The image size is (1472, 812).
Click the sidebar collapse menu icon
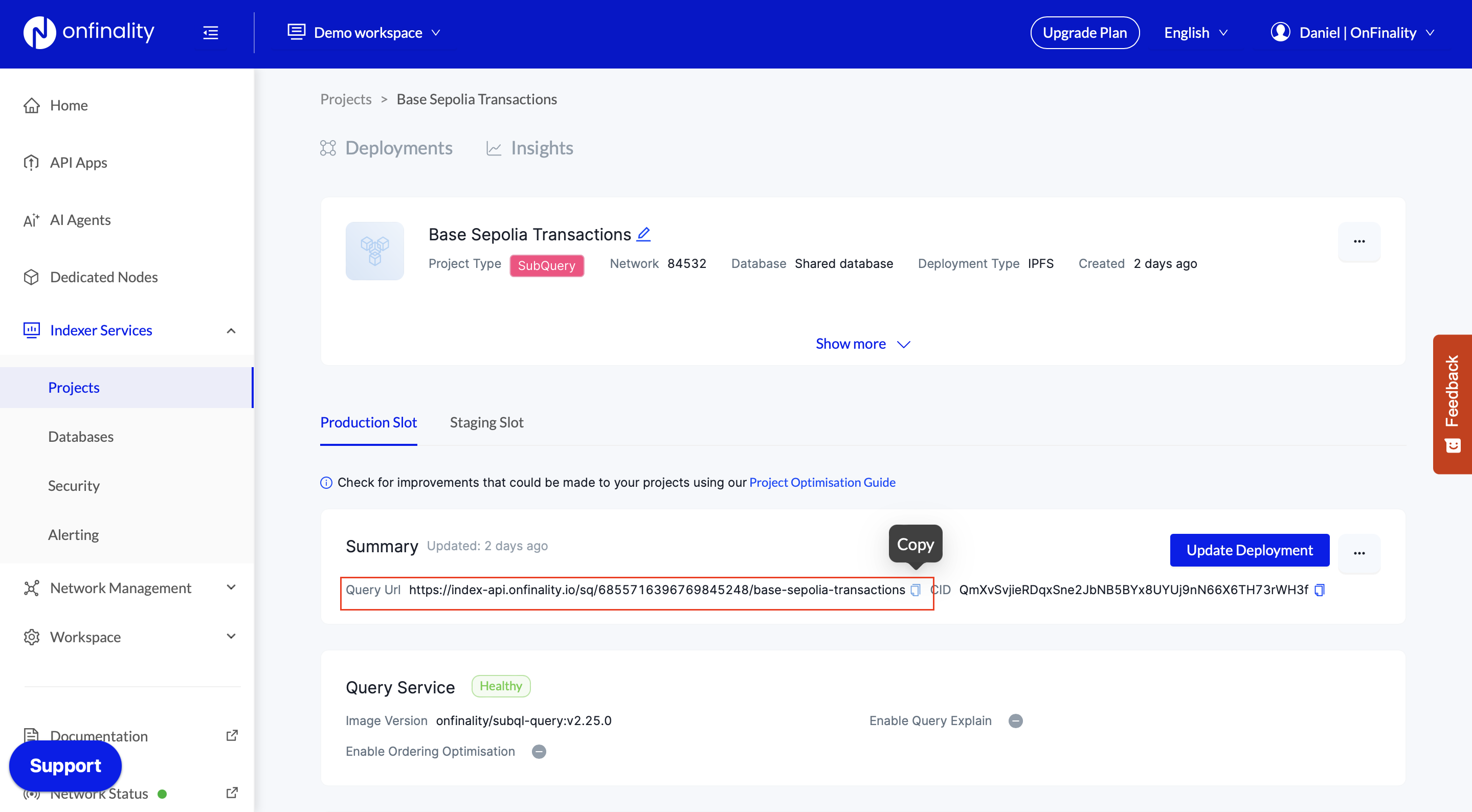tap(210, 33)
